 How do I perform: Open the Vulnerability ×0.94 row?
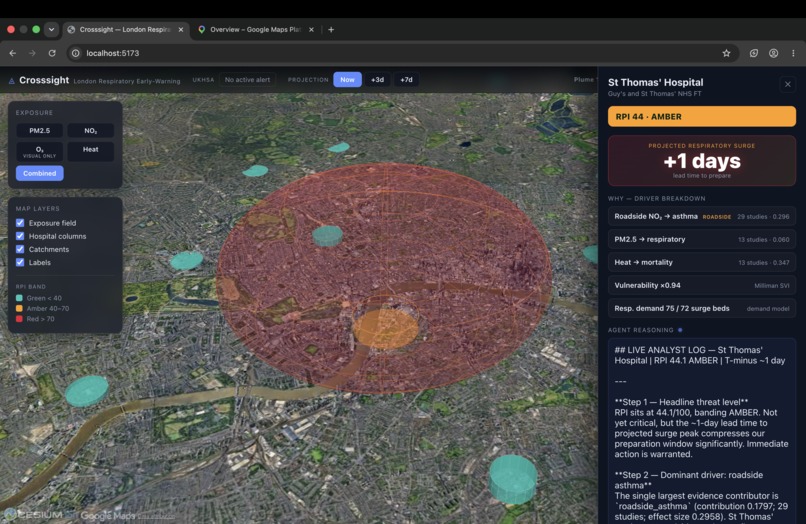702,285
